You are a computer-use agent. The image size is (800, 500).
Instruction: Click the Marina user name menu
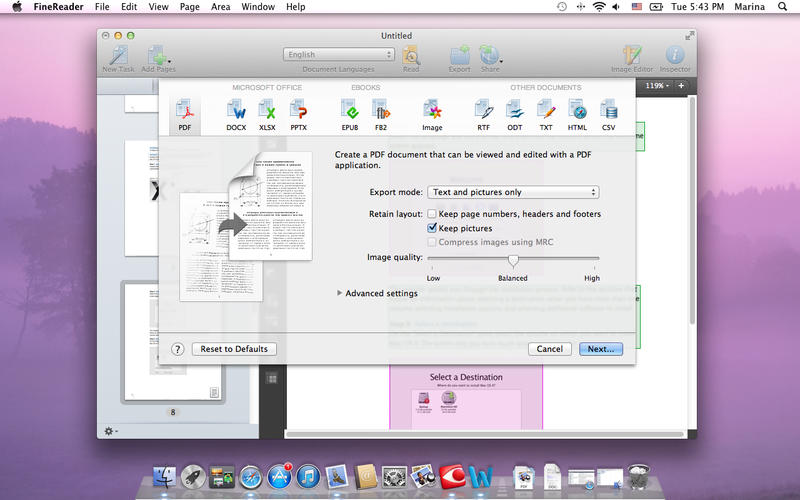(749, 7)
